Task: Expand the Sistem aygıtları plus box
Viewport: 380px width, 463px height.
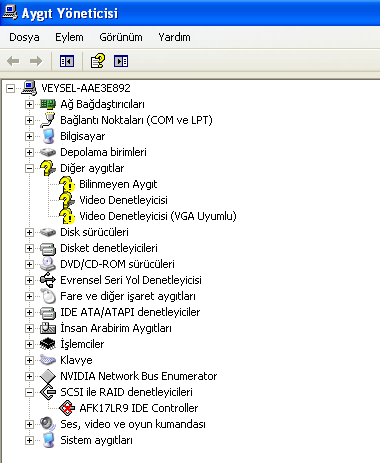Action: pyautogui.click(x=29, y=440)
